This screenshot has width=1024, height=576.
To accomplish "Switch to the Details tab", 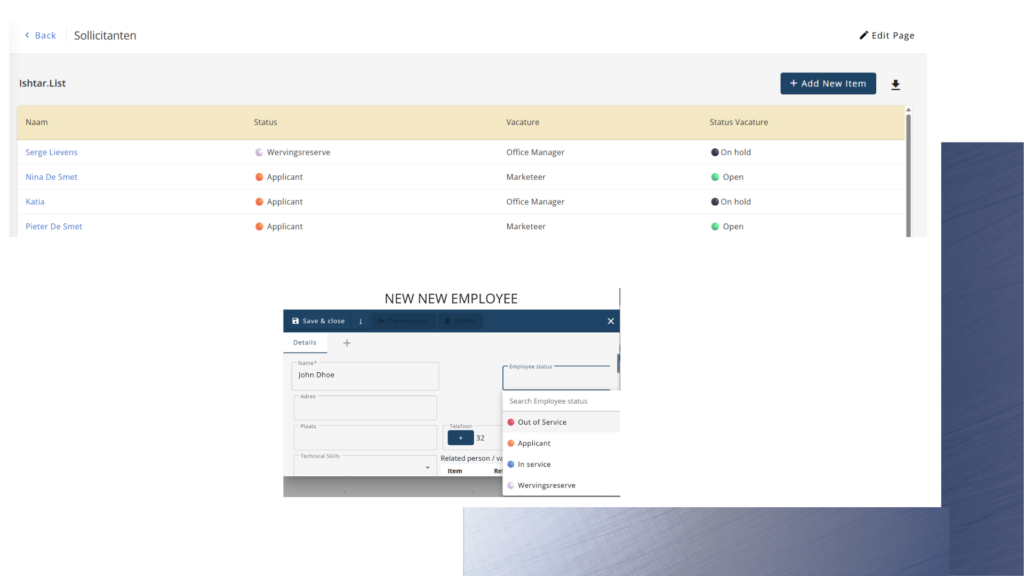I will [x=304, y=343].
